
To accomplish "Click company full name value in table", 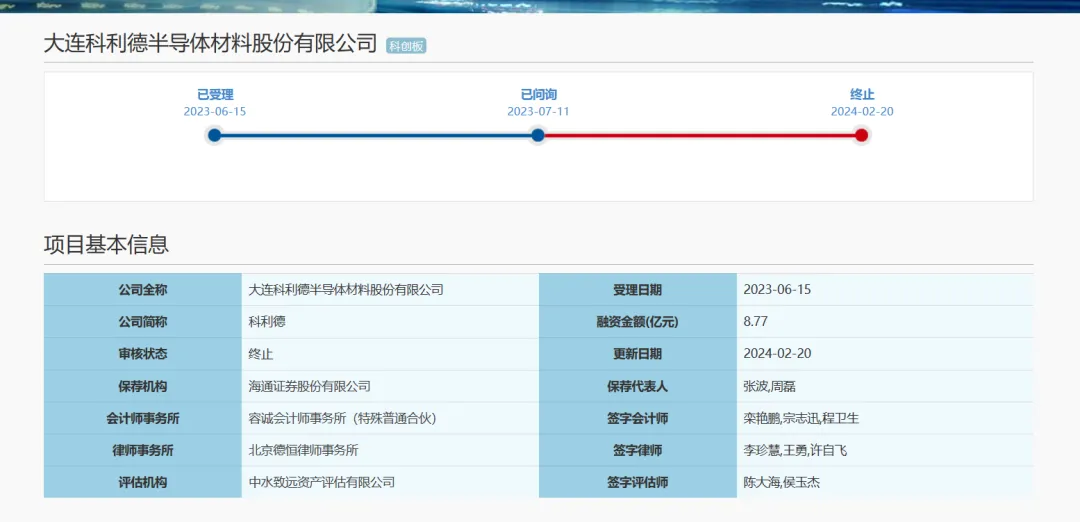I will (346, 290).
